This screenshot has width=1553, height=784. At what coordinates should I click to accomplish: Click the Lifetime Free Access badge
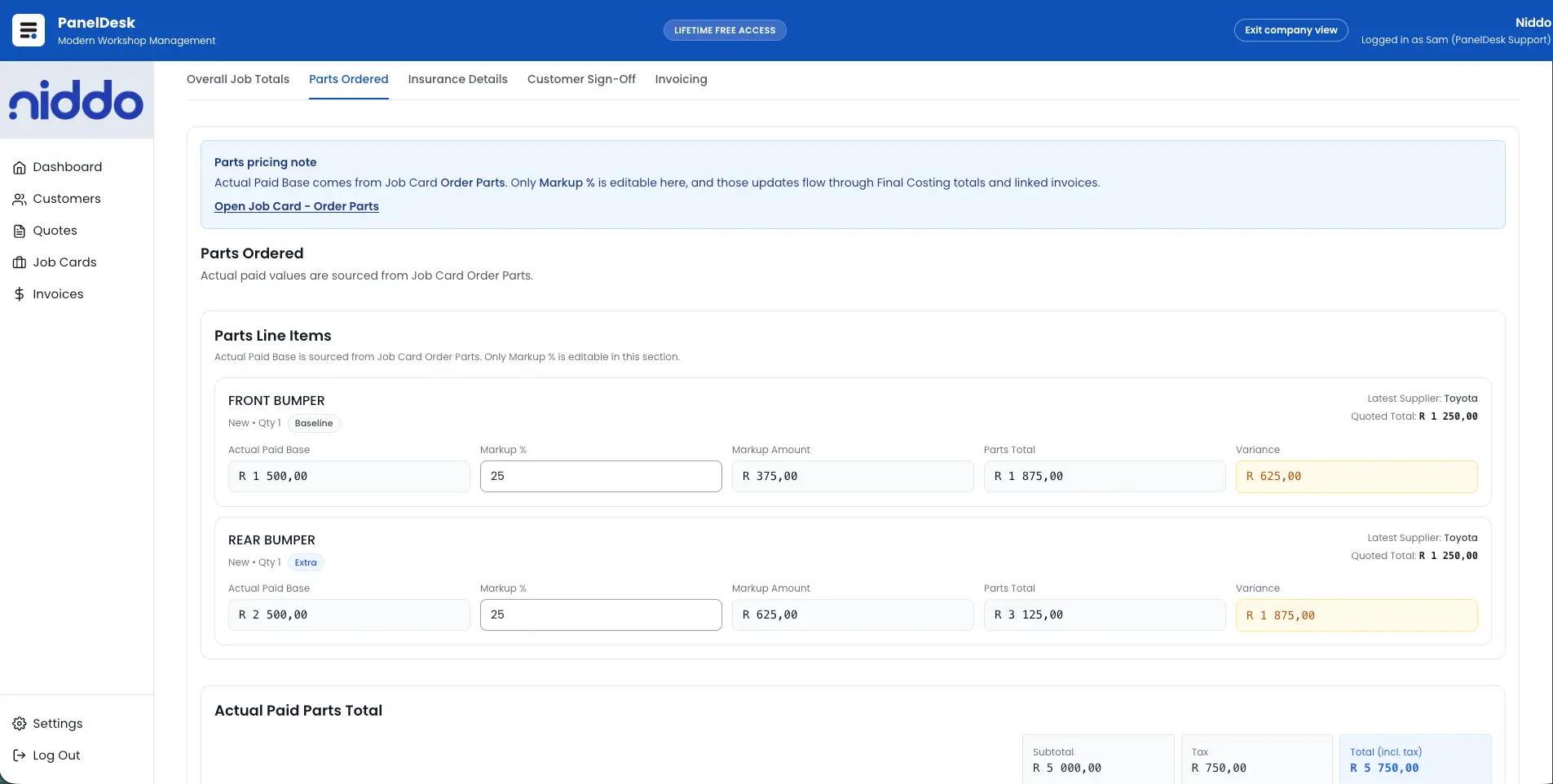(x=724, y=29)
